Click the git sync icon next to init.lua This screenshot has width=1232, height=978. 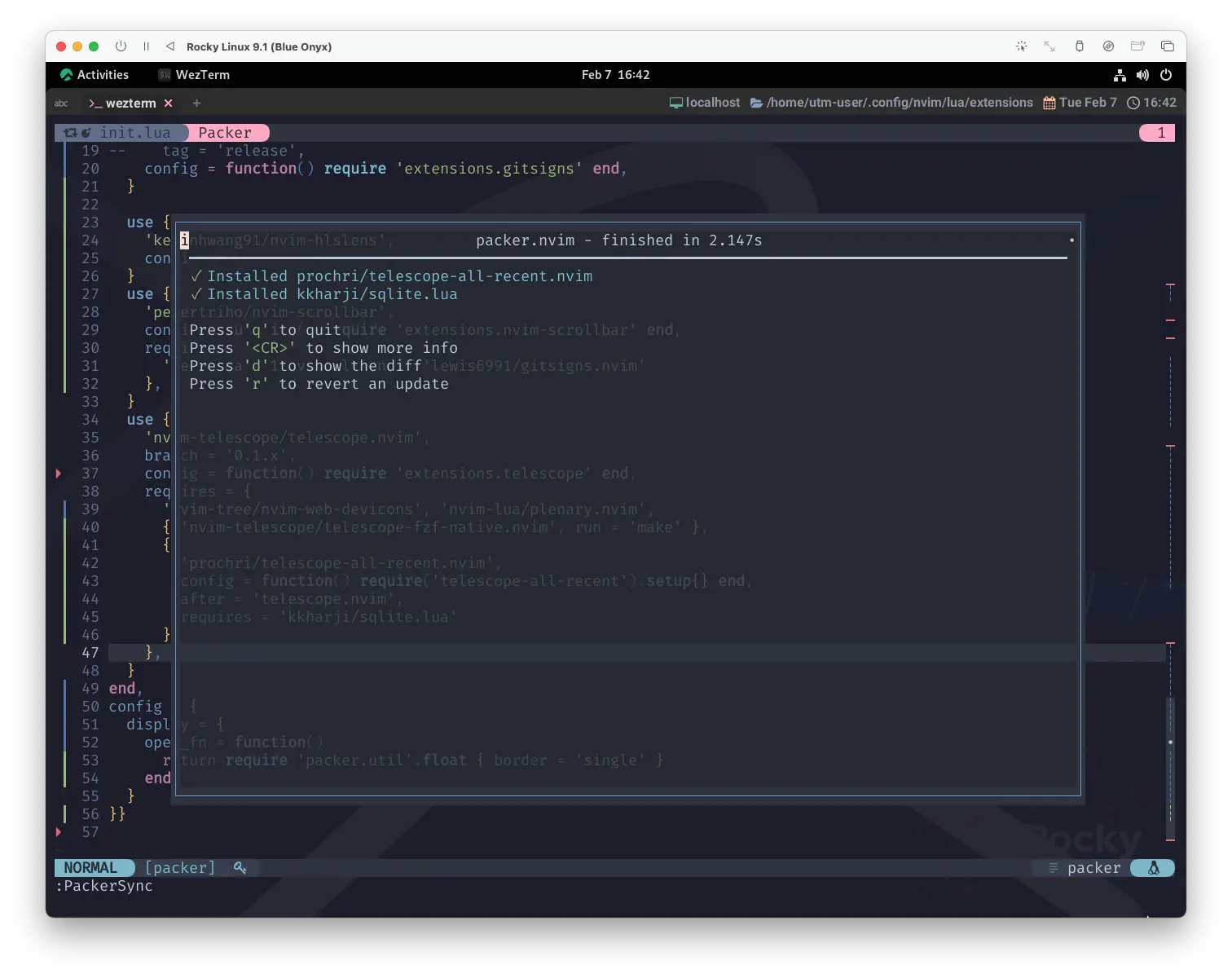70,133
